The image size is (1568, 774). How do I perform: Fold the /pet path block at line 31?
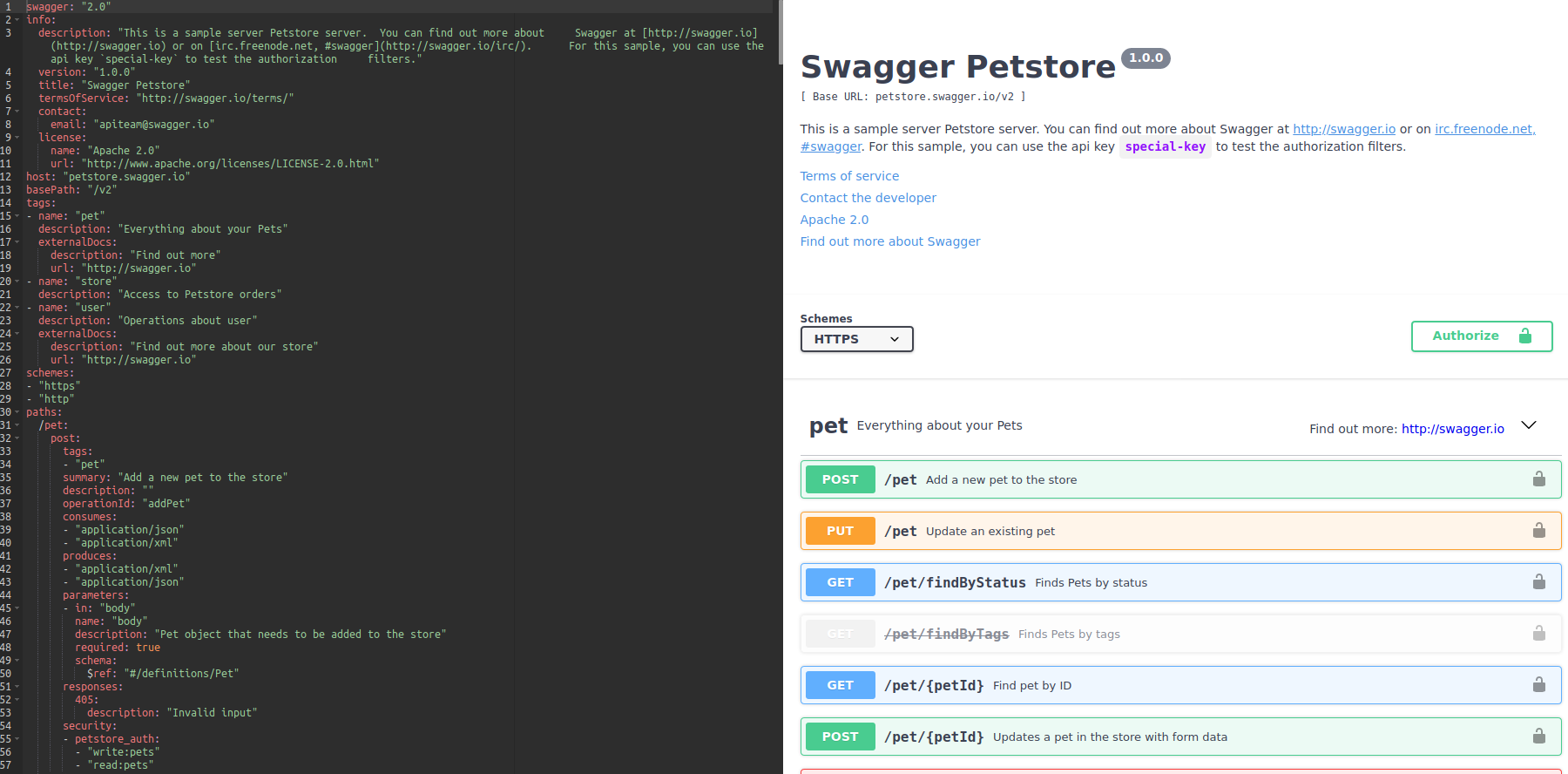tap(17, 425)
